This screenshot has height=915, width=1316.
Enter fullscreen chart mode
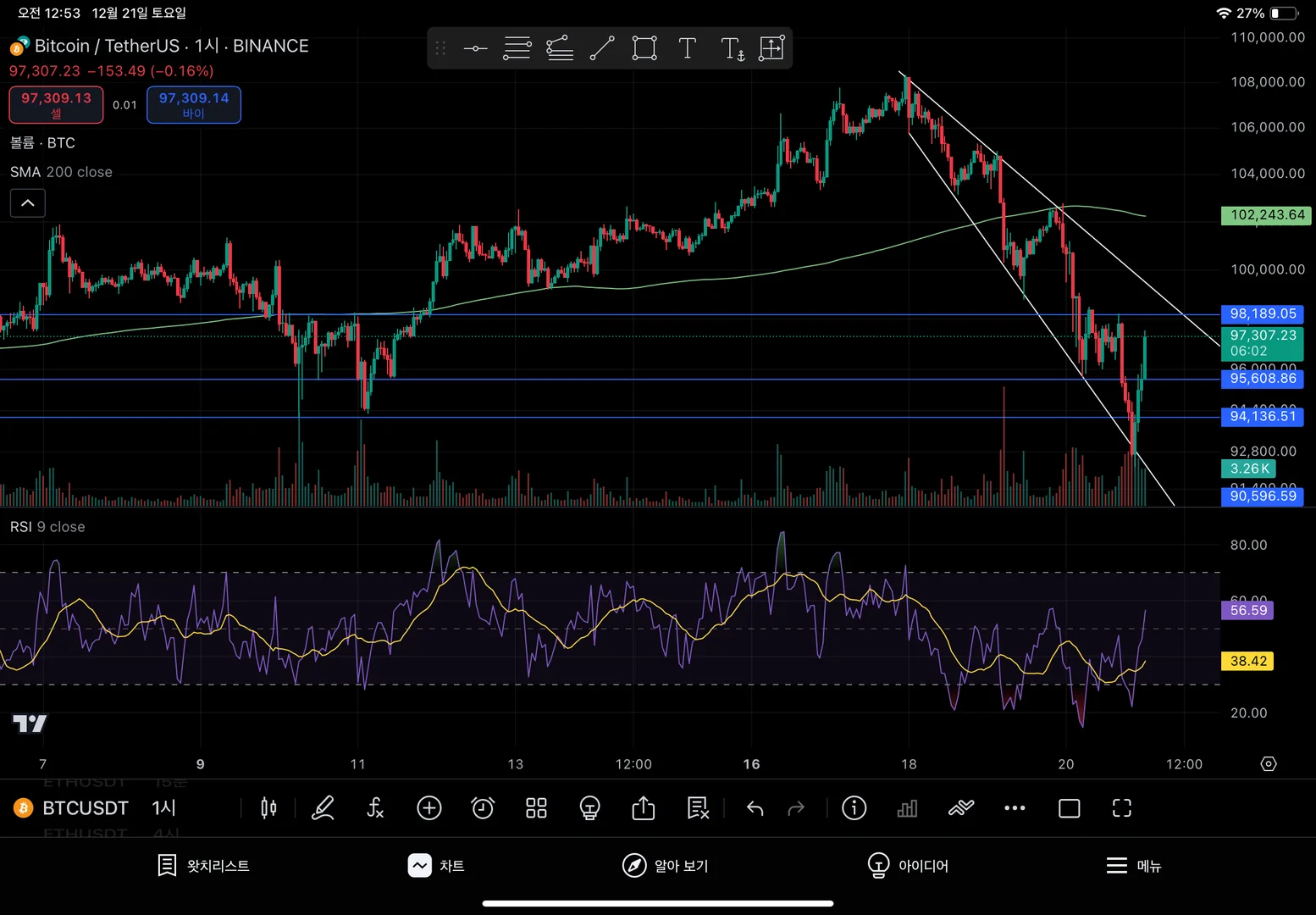1122,808
